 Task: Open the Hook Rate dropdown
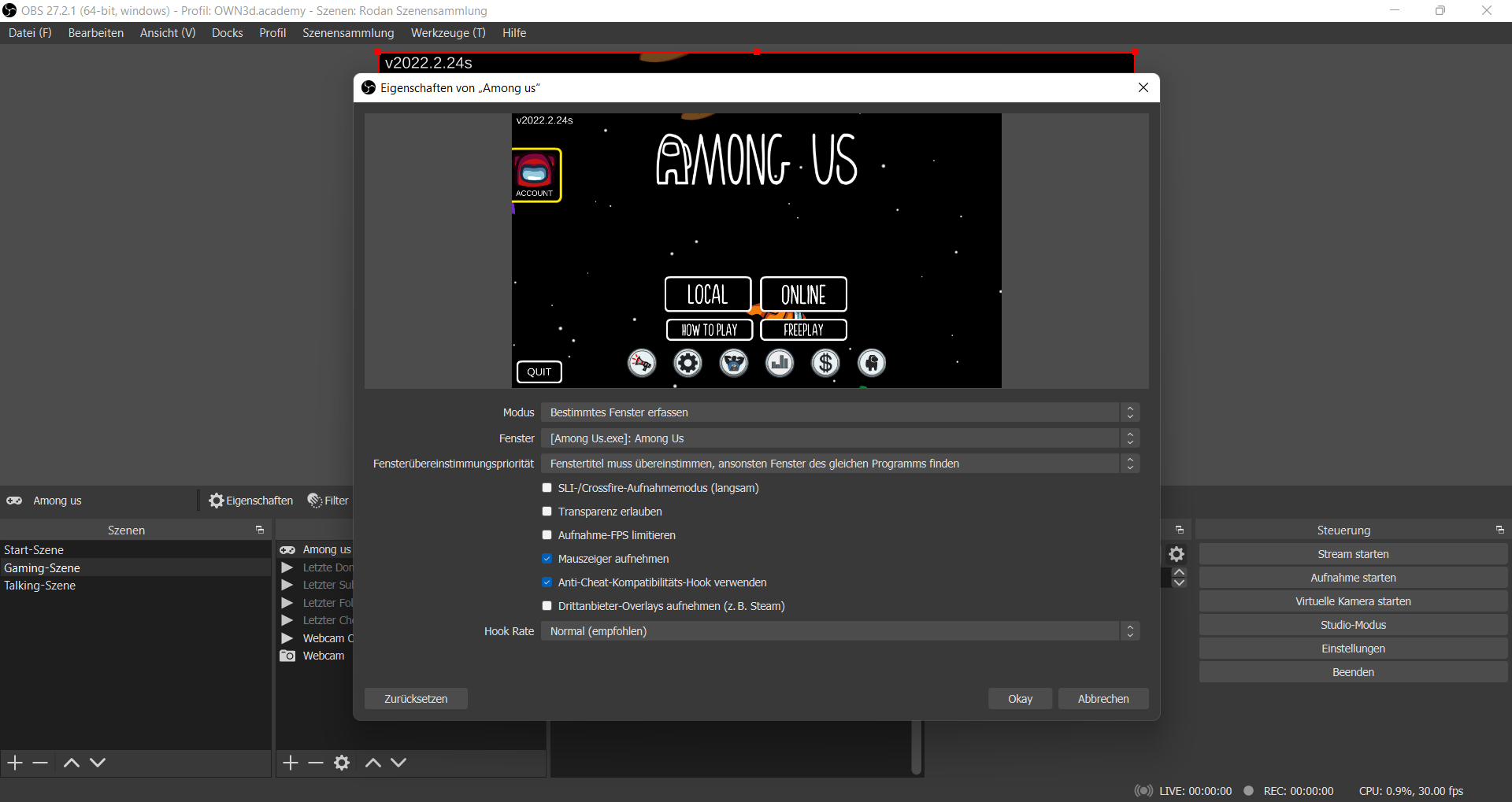pos(839,631)
